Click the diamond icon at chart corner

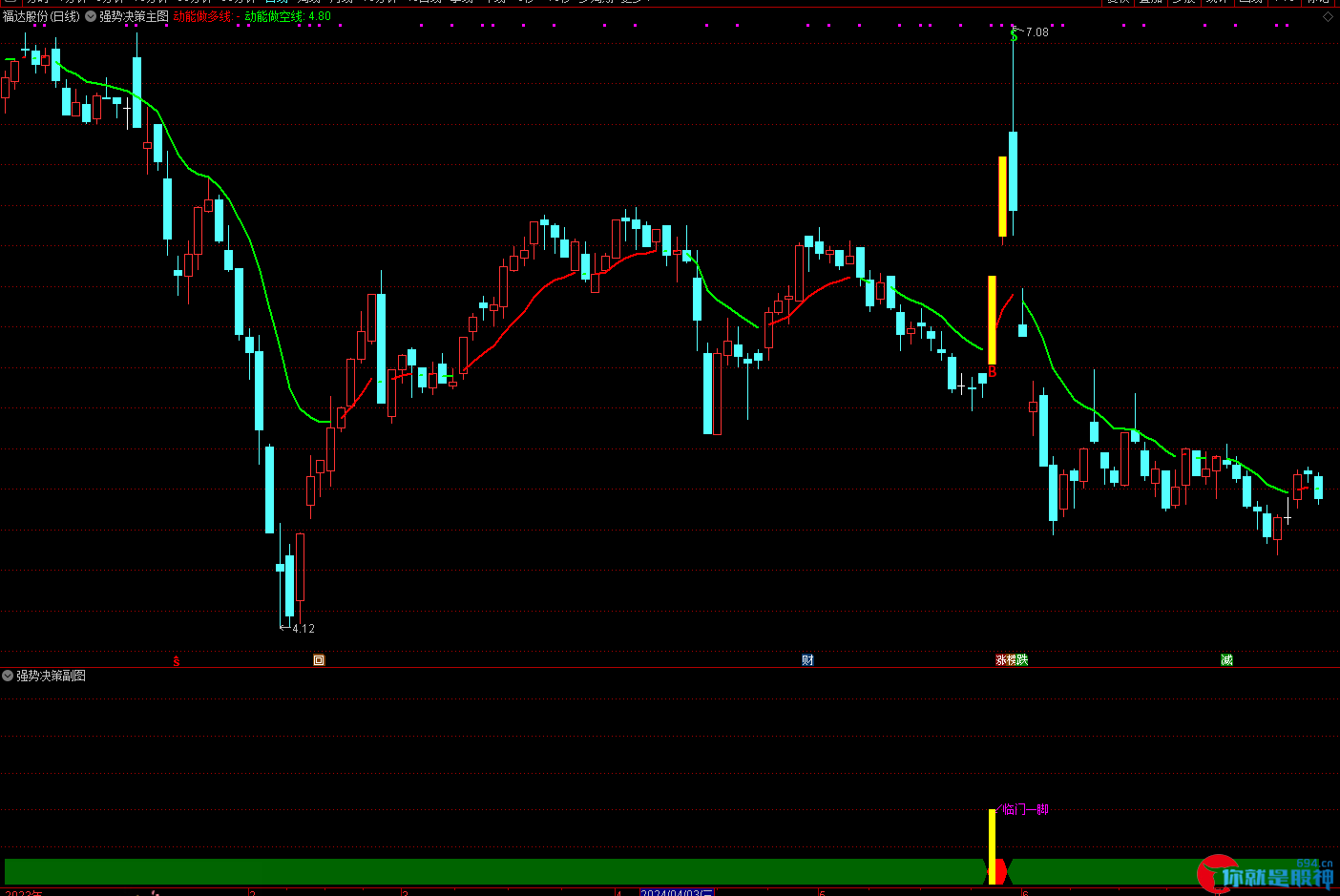[x=1328, y=16]
